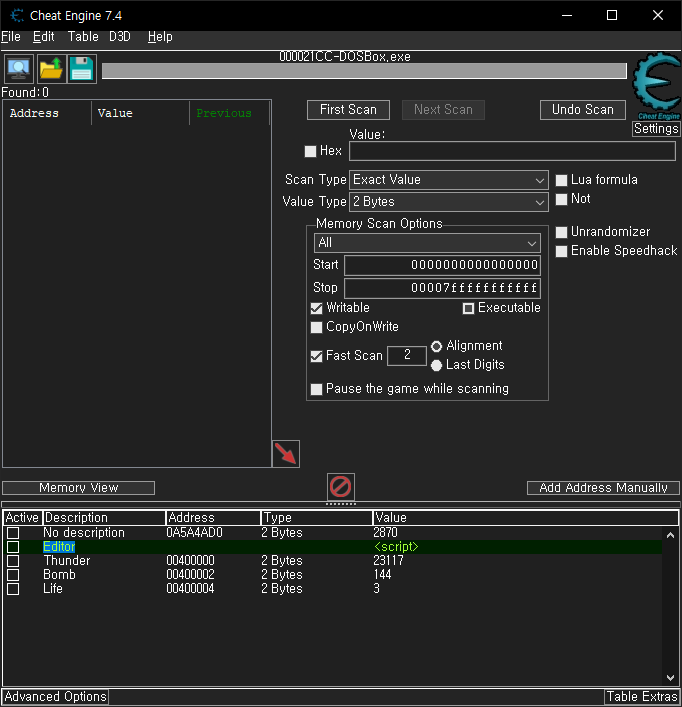Open Memory View
The height and width of the screenshot is (707, 682).
click(78, 488)
